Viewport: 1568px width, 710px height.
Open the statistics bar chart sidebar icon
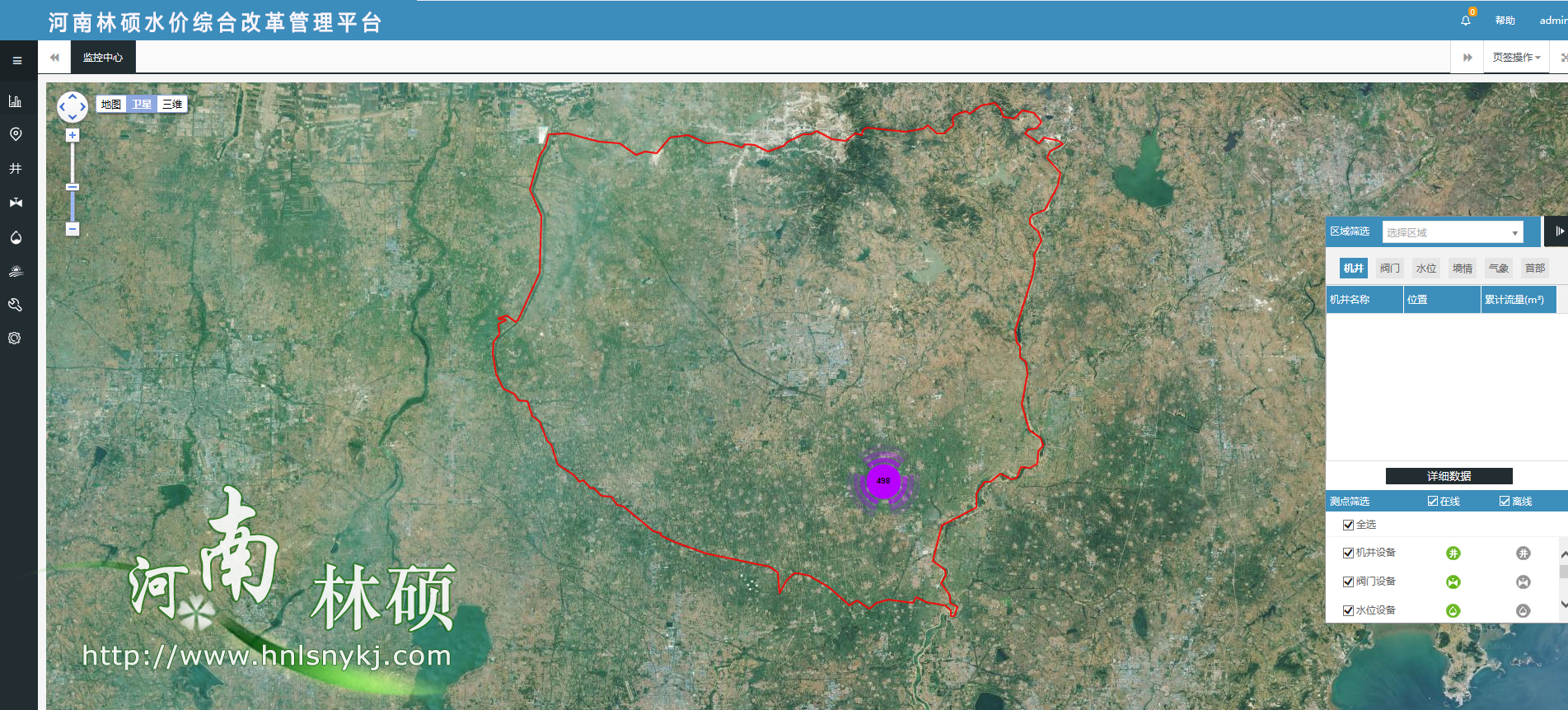tap(15, 101)
